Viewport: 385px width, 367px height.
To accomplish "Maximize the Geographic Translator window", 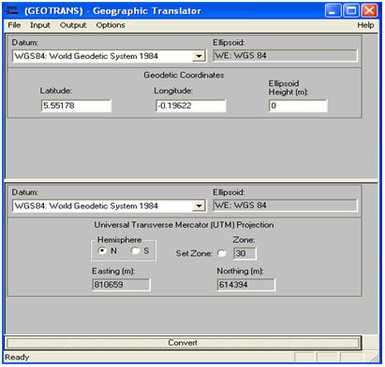I will point(351,11).
